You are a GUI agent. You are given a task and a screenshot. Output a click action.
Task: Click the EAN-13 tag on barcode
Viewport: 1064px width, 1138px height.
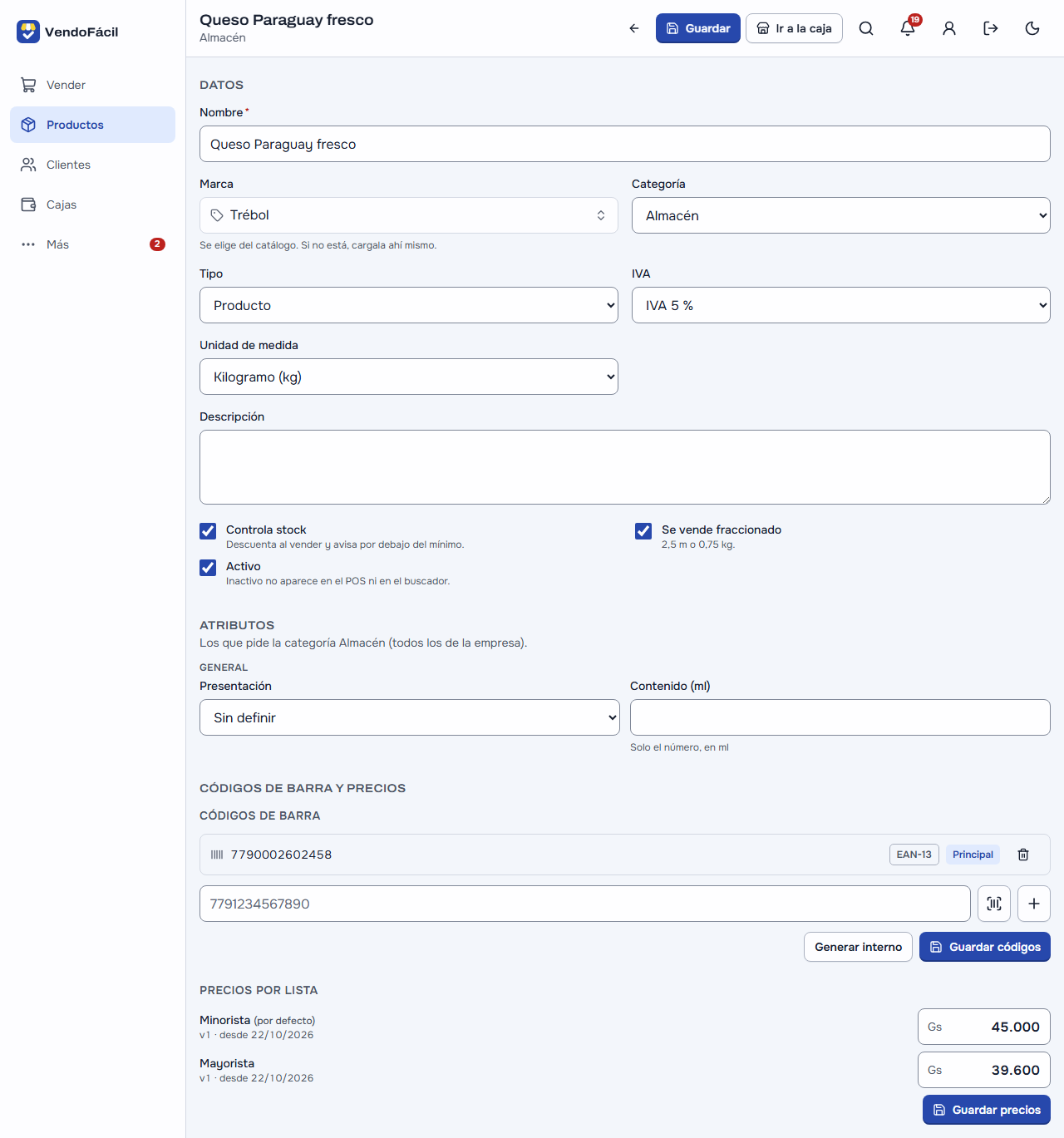[x=914, y=855]
